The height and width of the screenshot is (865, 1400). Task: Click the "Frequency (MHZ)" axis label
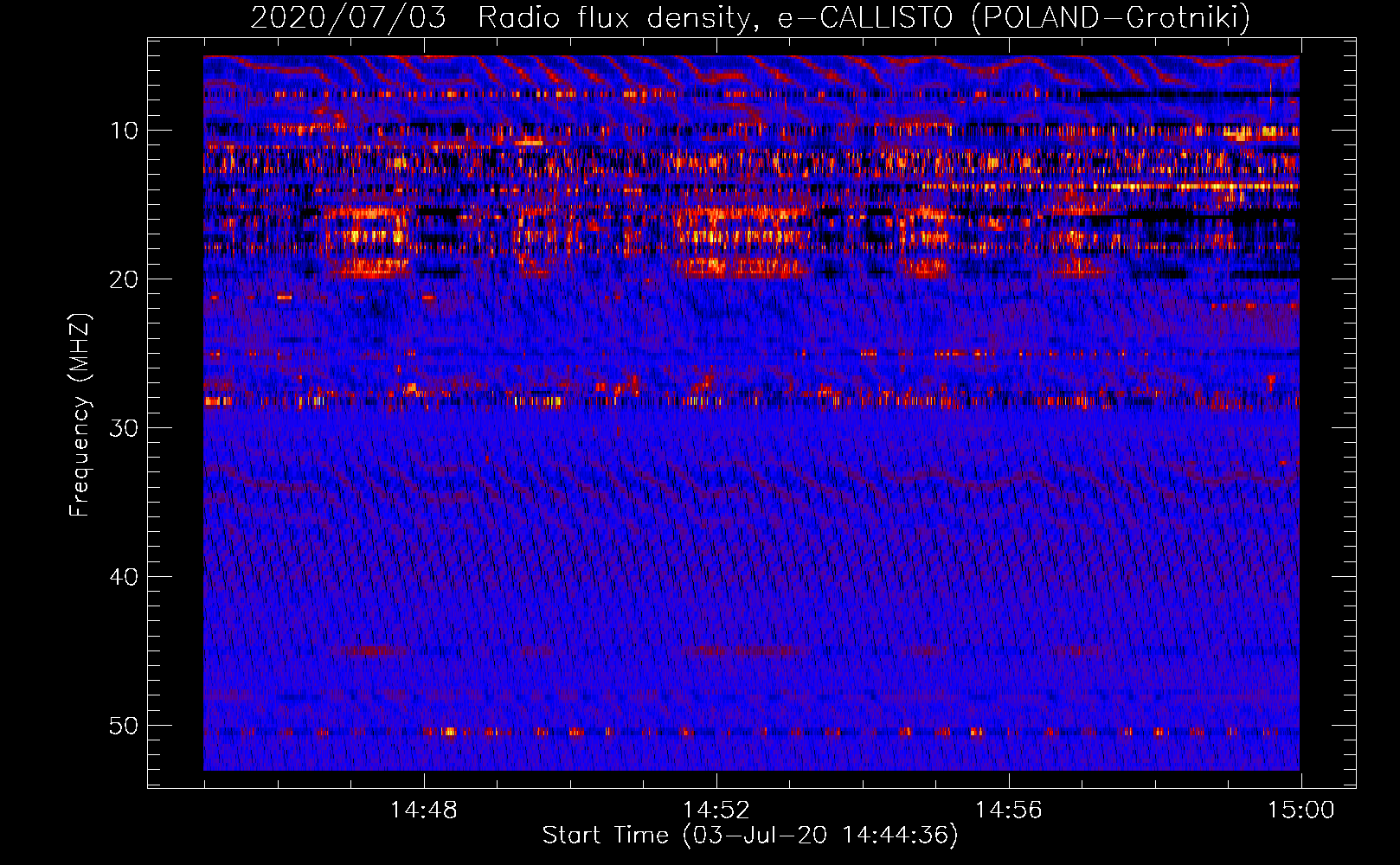tap(80, 415)
